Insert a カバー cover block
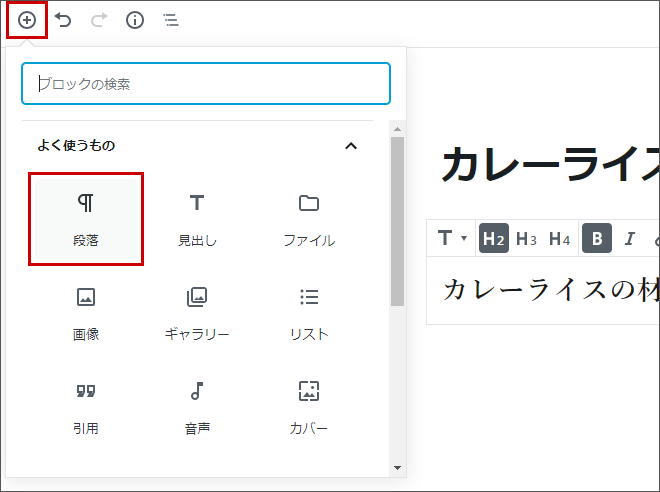Viewport: 660px width, 492px height. point(309,407)
